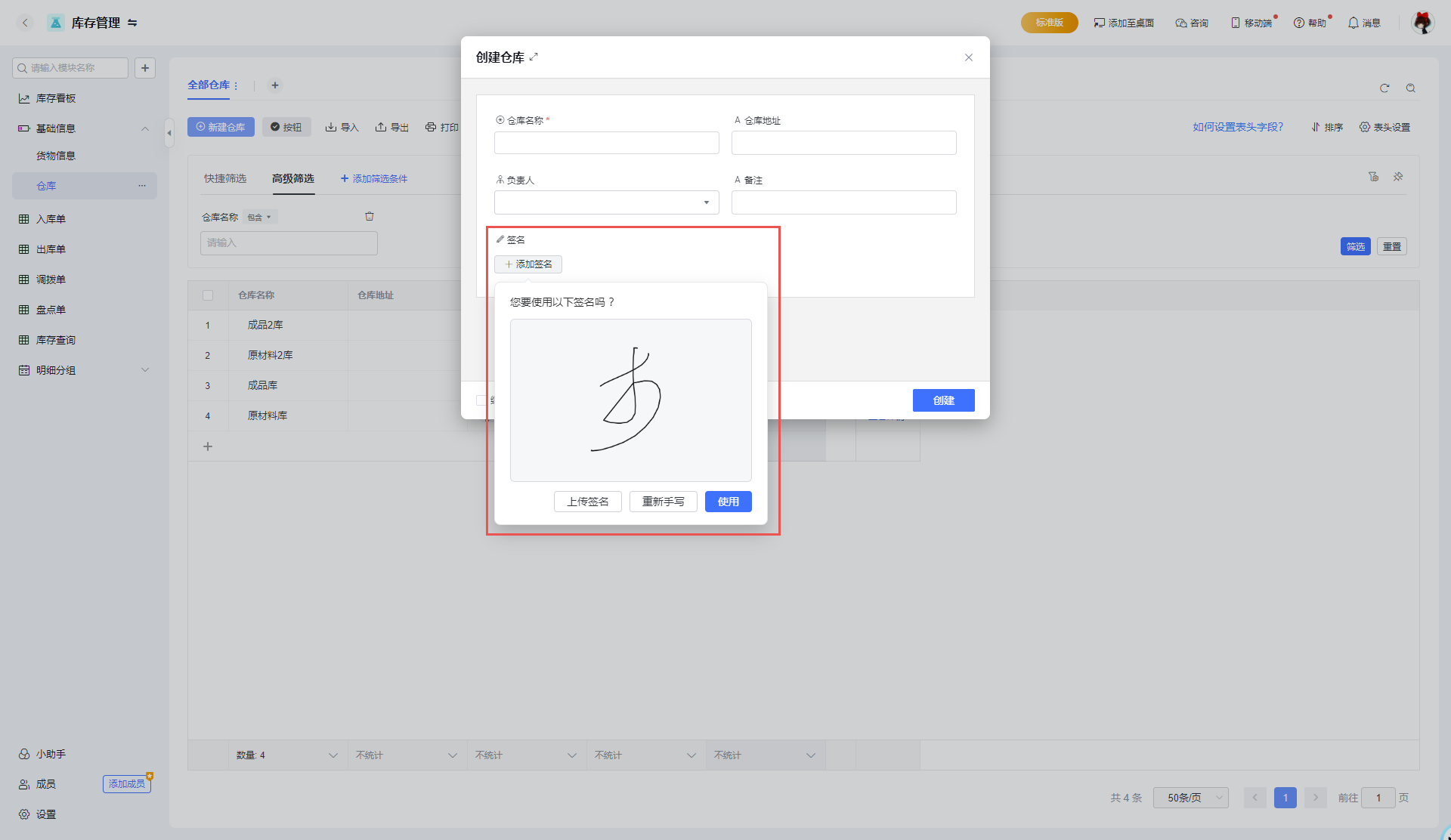This screenshot has height=840, width=1451.
Task: Toggle the checkbox at dialog bottom left
Action: coord(481,400)
